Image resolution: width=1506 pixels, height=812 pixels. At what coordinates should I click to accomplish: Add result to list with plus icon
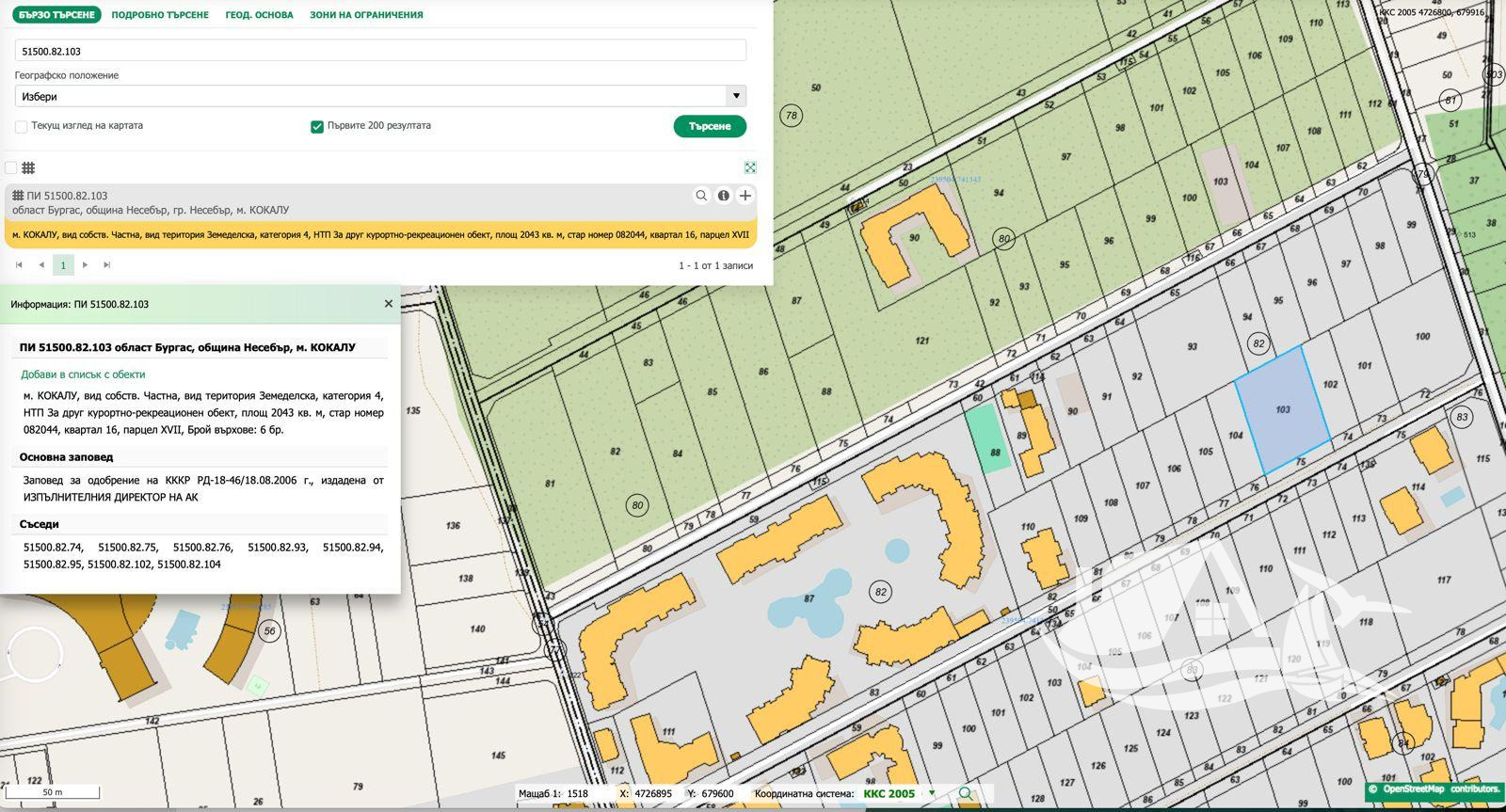coord(745,196)
